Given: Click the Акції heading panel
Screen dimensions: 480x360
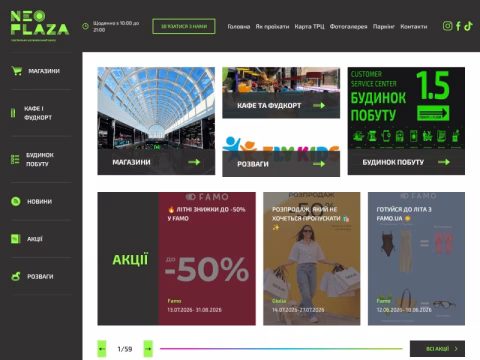Looking at the screenshot, I should [128, 259].
